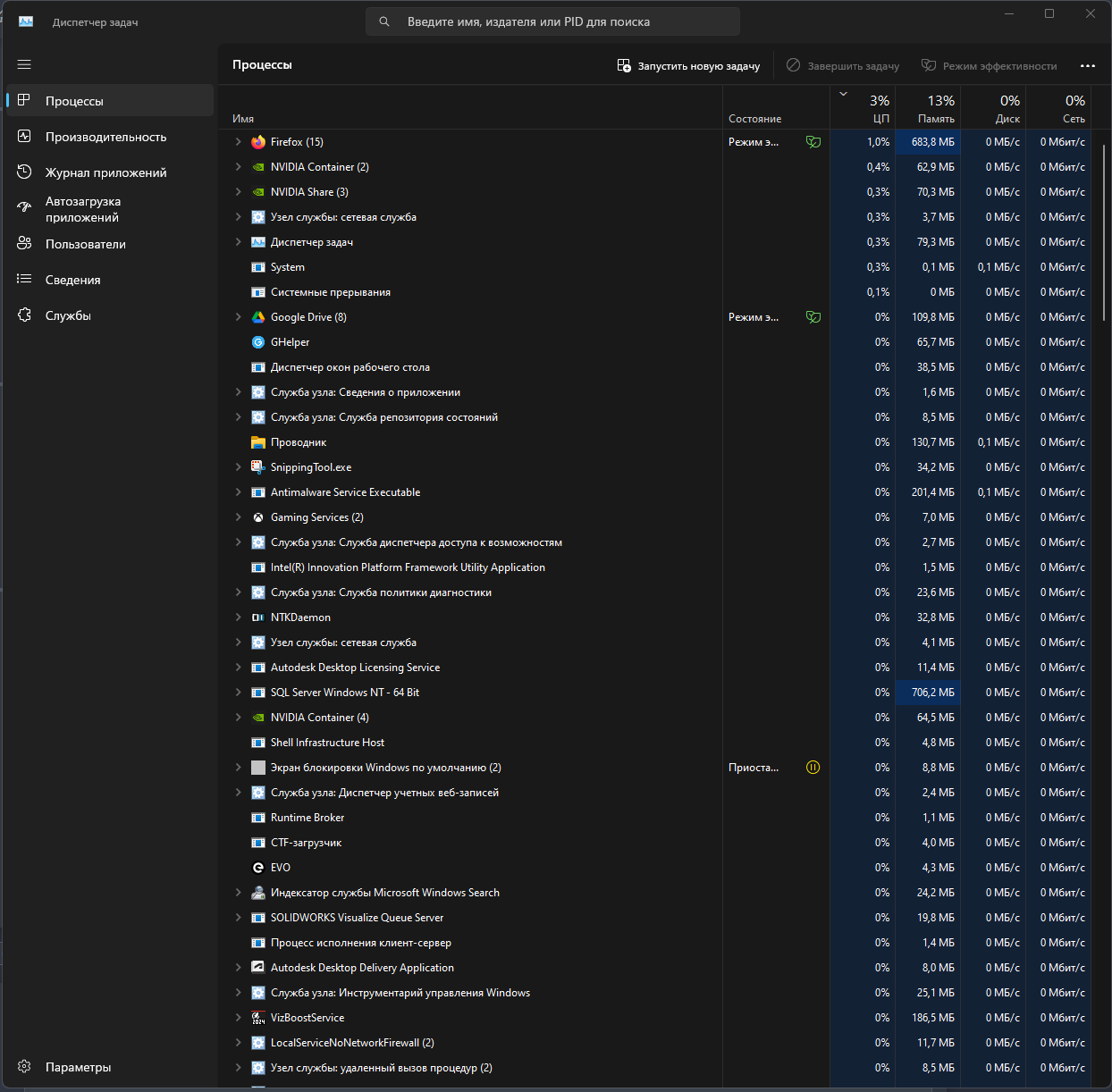Click the suspended pause icon for Экран блокировки

(813, 768)
